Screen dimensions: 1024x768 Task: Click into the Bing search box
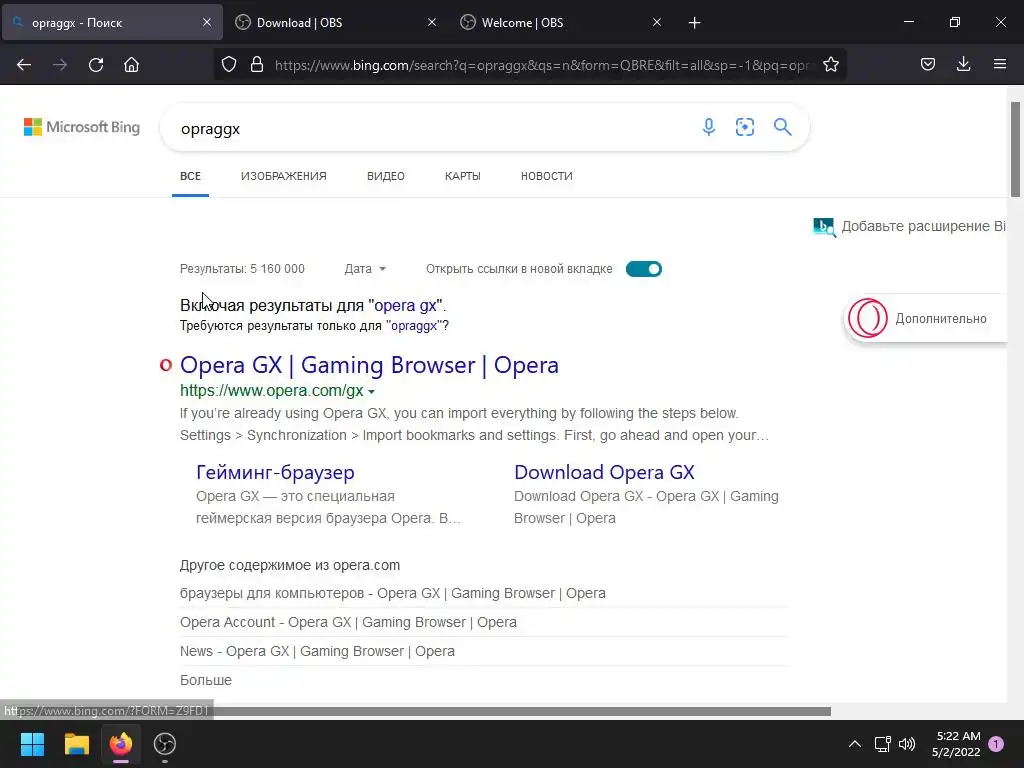[x=431, y=128]
